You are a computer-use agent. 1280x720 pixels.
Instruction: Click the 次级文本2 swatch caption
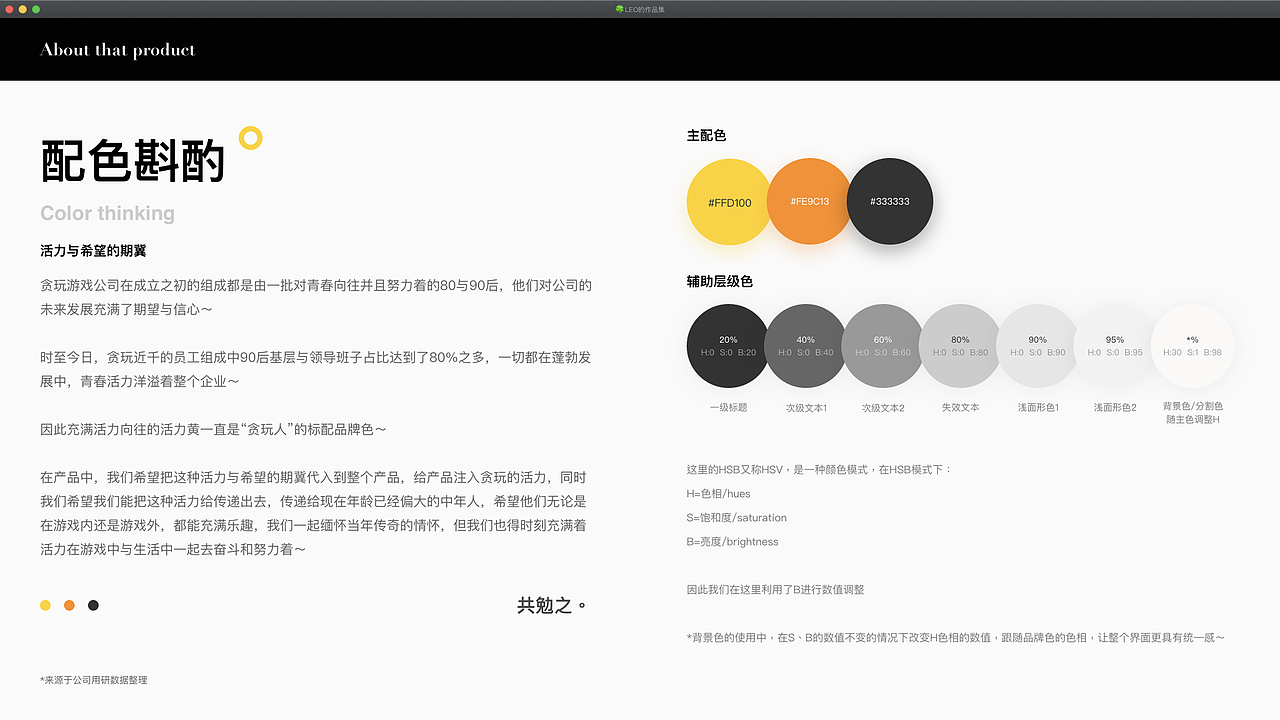coord(883,408)
